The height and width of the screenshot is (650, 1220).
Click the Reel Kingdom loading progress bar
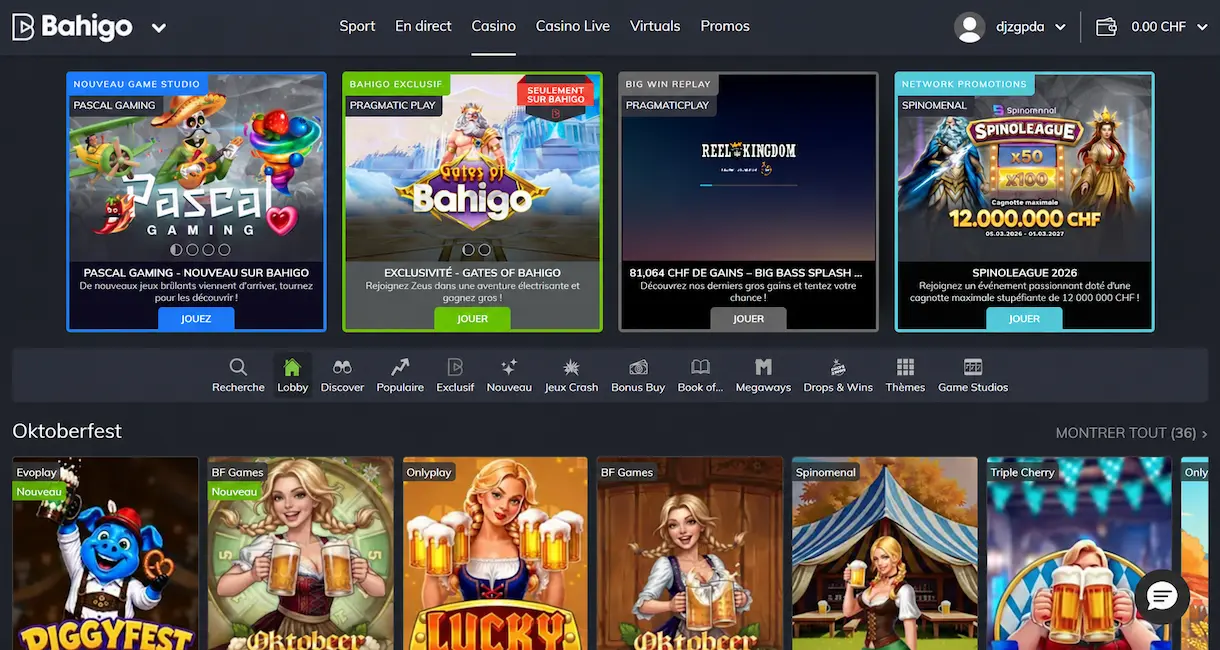click(x=748, y=185)
